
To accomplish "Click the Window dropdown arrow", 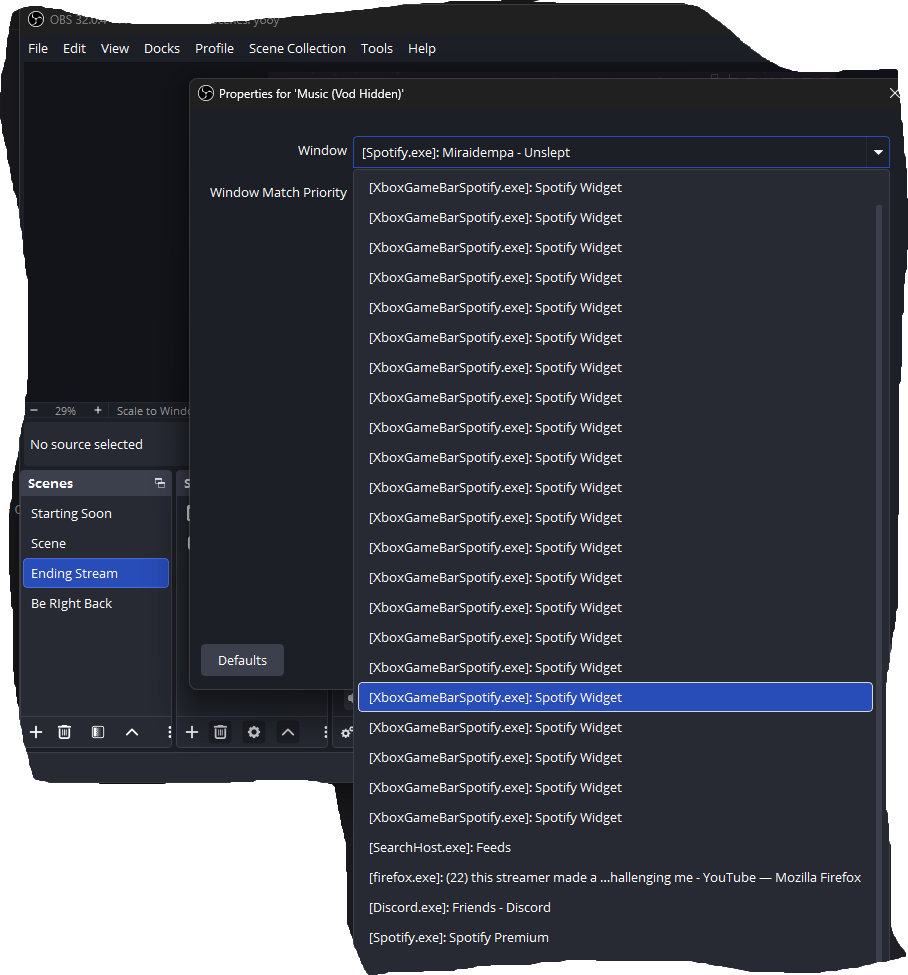I will coord(878,152).
